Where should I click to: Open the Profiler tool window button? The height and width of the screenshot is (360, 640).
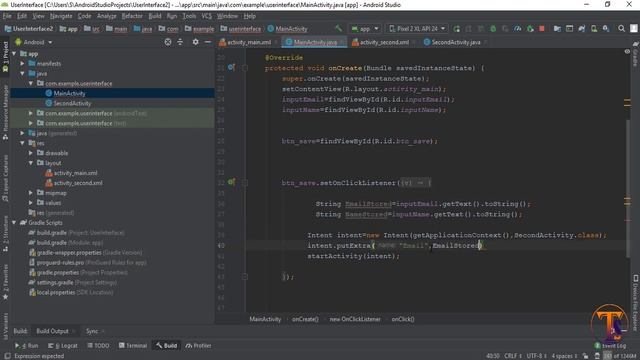[x=198, y=346]
